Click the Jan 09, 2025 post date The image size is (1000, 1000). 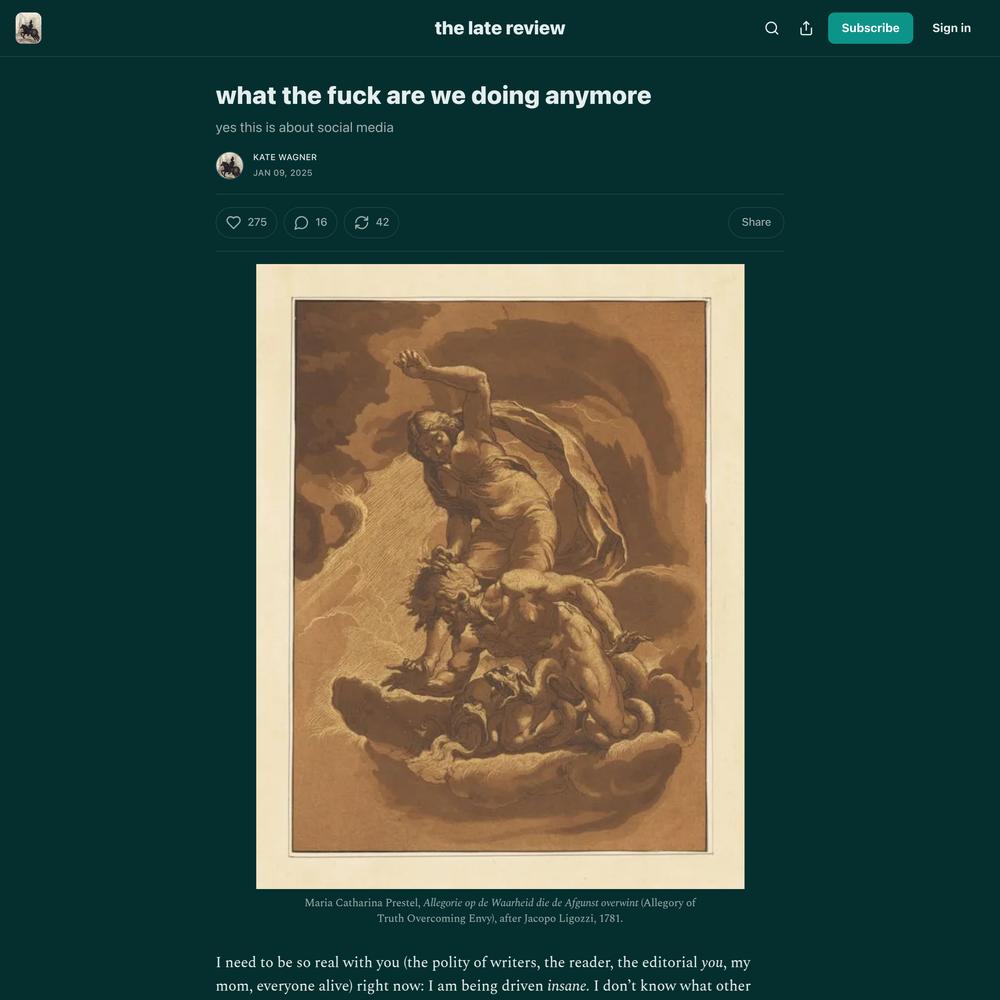[283, 173]
